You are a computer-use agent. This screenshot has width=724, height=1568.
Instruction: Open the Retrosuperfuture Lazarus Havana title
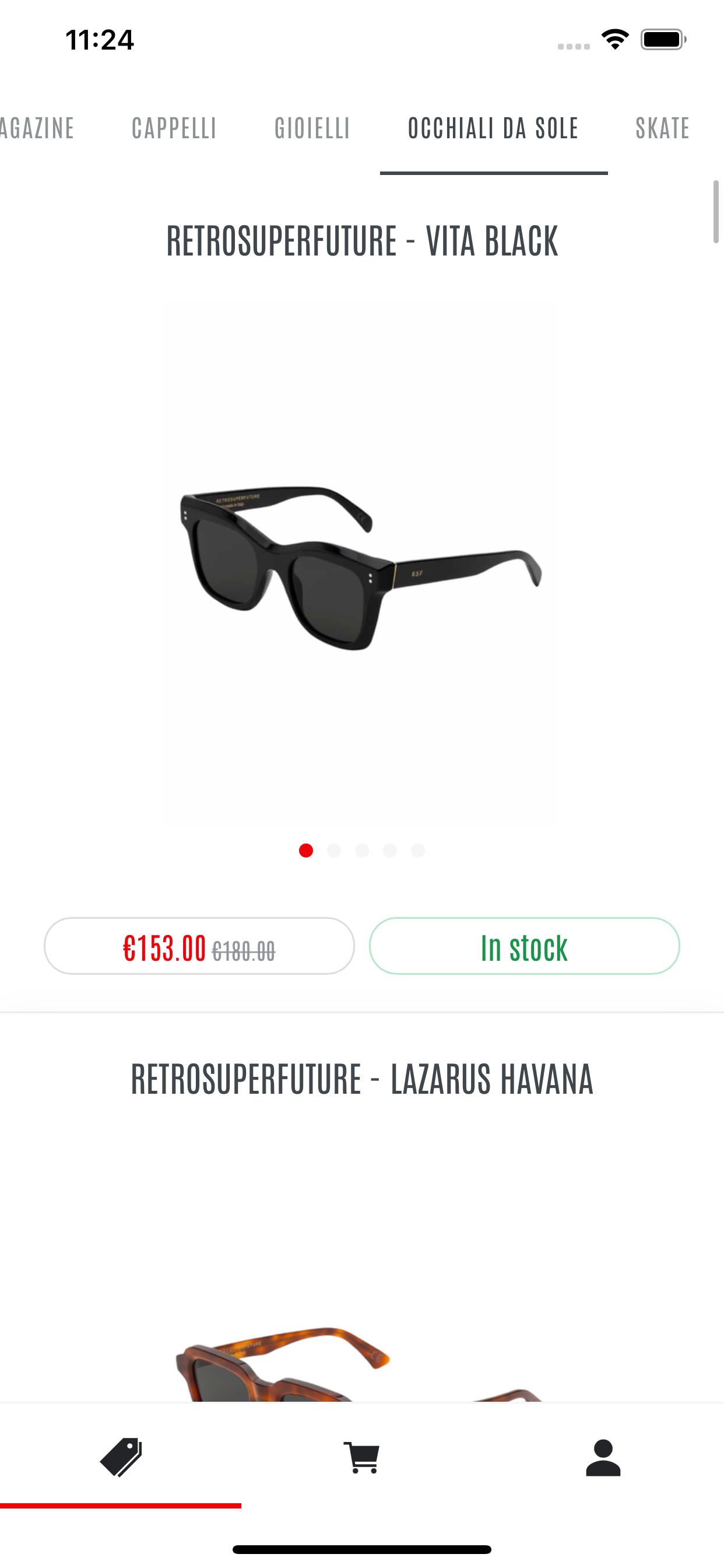(x=362, y=1079)
